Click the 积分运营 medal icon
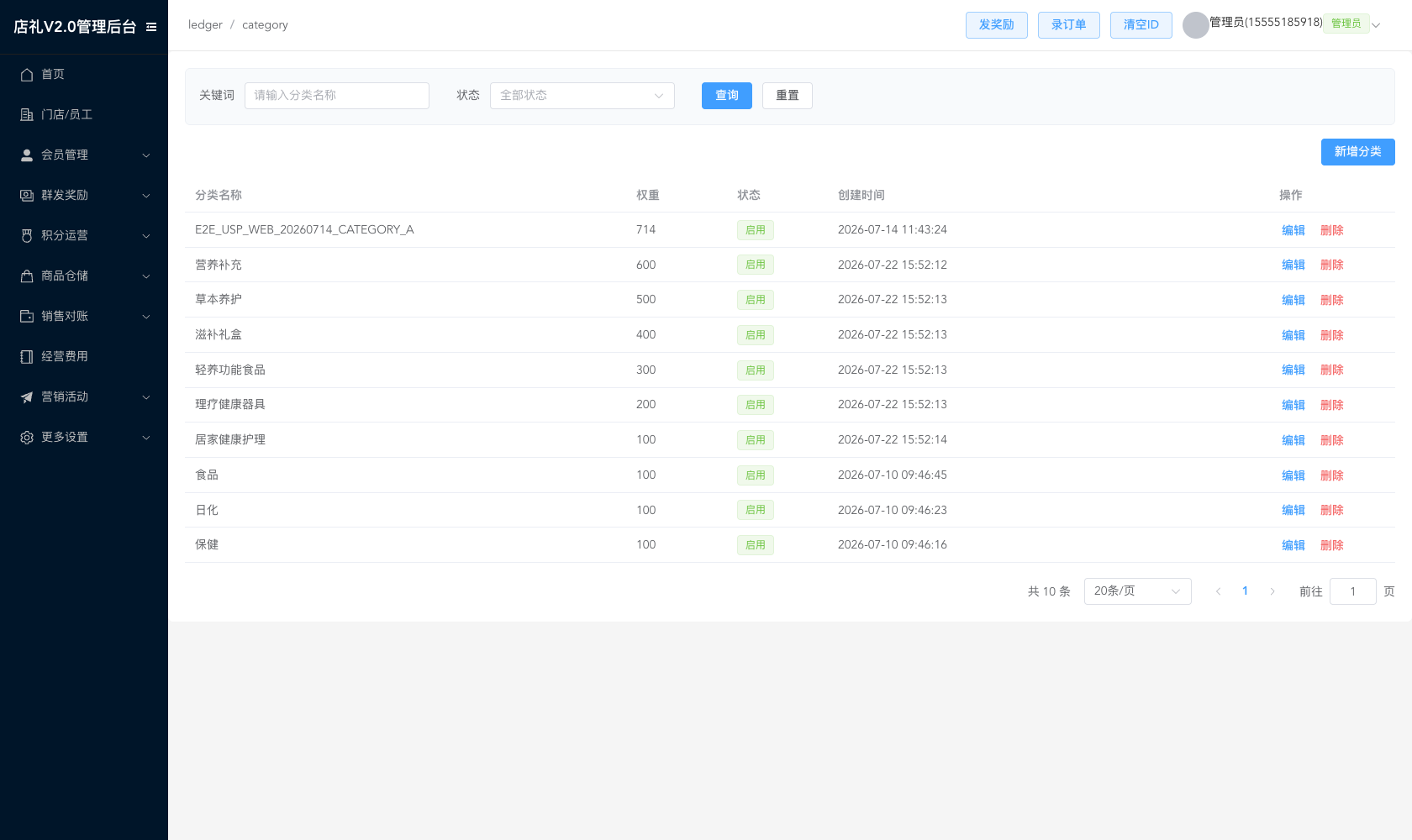 click(27, 236)
